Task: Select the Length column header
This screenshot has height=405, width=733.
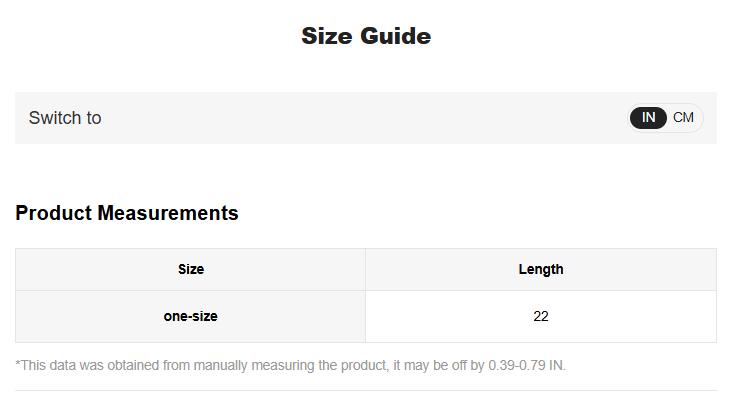Action: coord(541,269)
